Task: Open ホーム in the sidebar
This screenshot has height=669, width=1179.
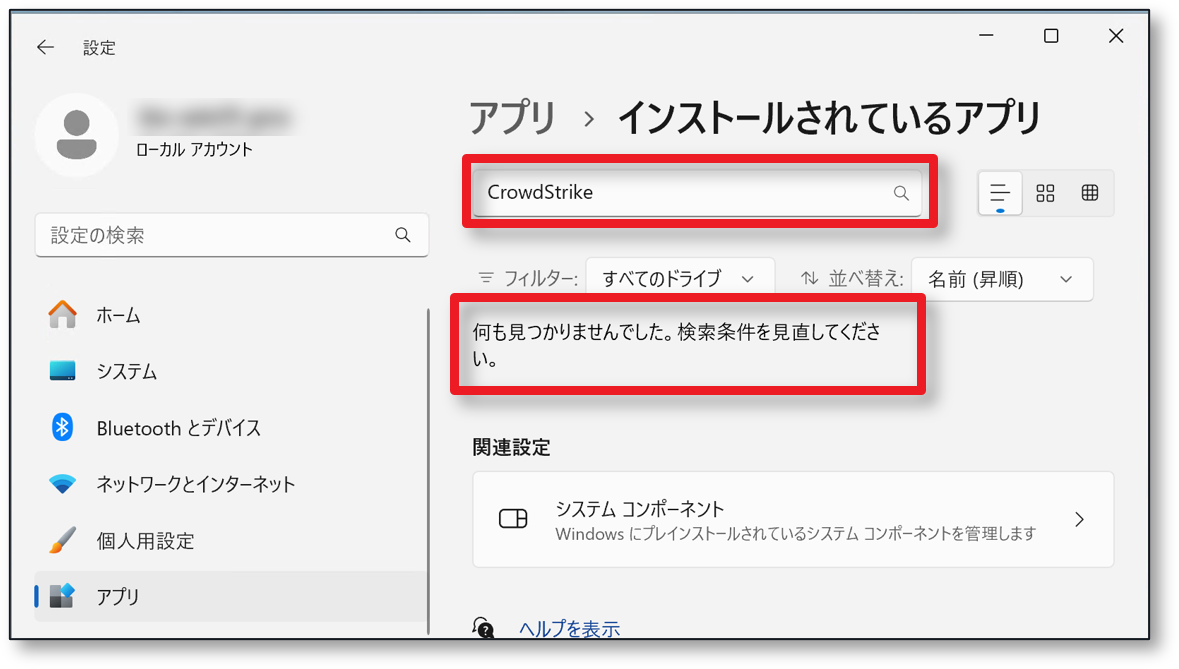Action: (230, 314)
